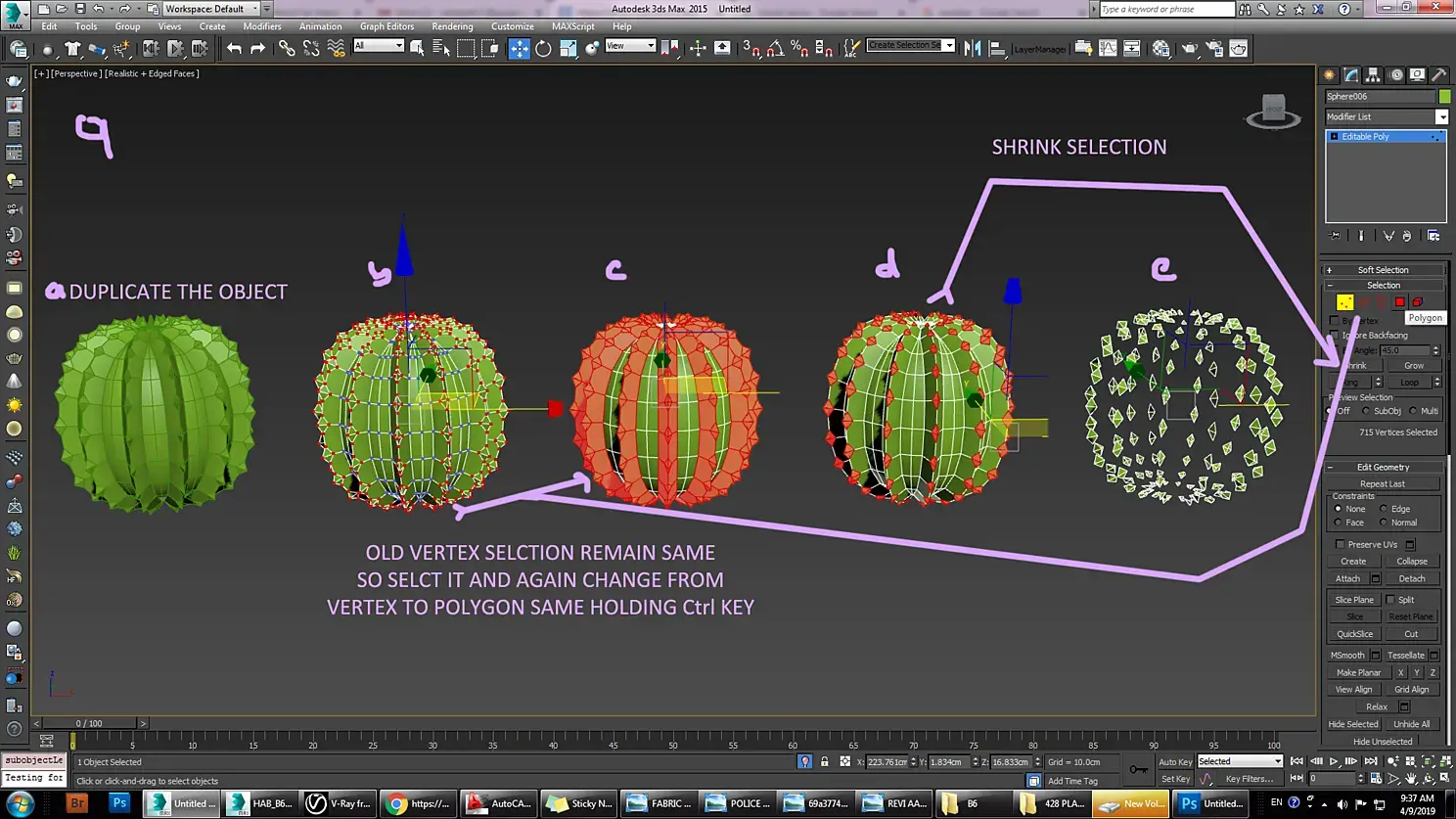Choose Multi preview selection option
Screen dimensions: 1456x819
click(1413, 411)
